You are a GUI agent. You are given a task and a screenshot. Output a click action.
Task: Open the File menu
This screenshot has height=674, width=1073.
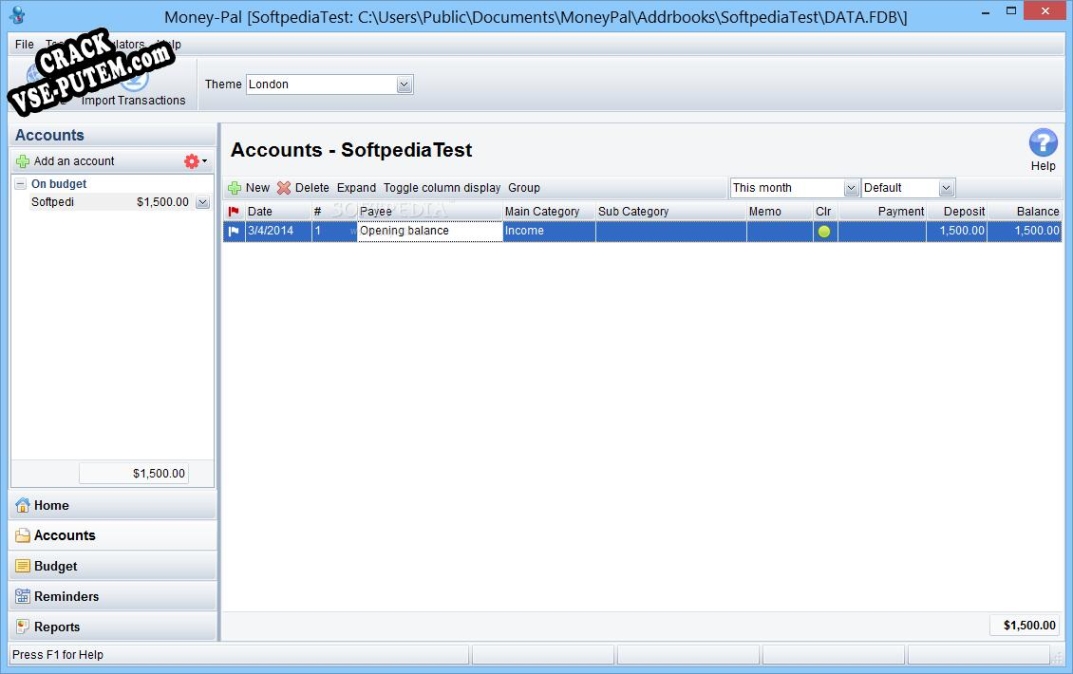click(x=24, y=45)
